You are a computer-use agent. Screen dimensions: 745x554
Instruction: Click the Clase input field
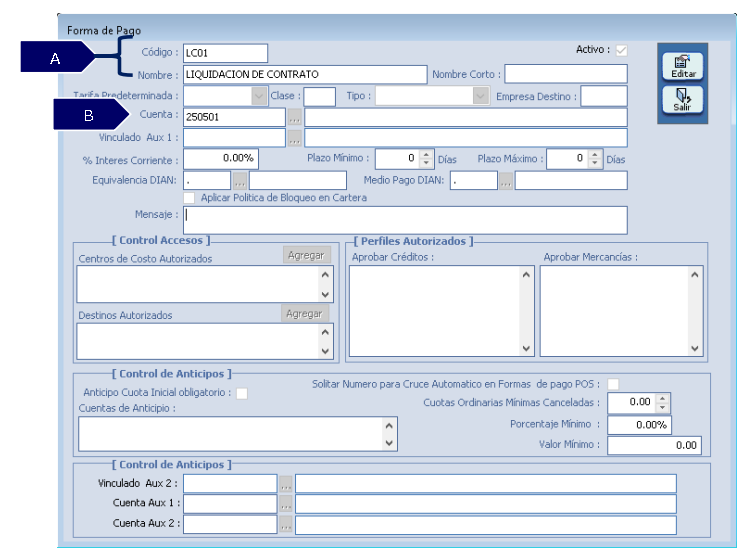pyautogui.click(x=320, y=96)
